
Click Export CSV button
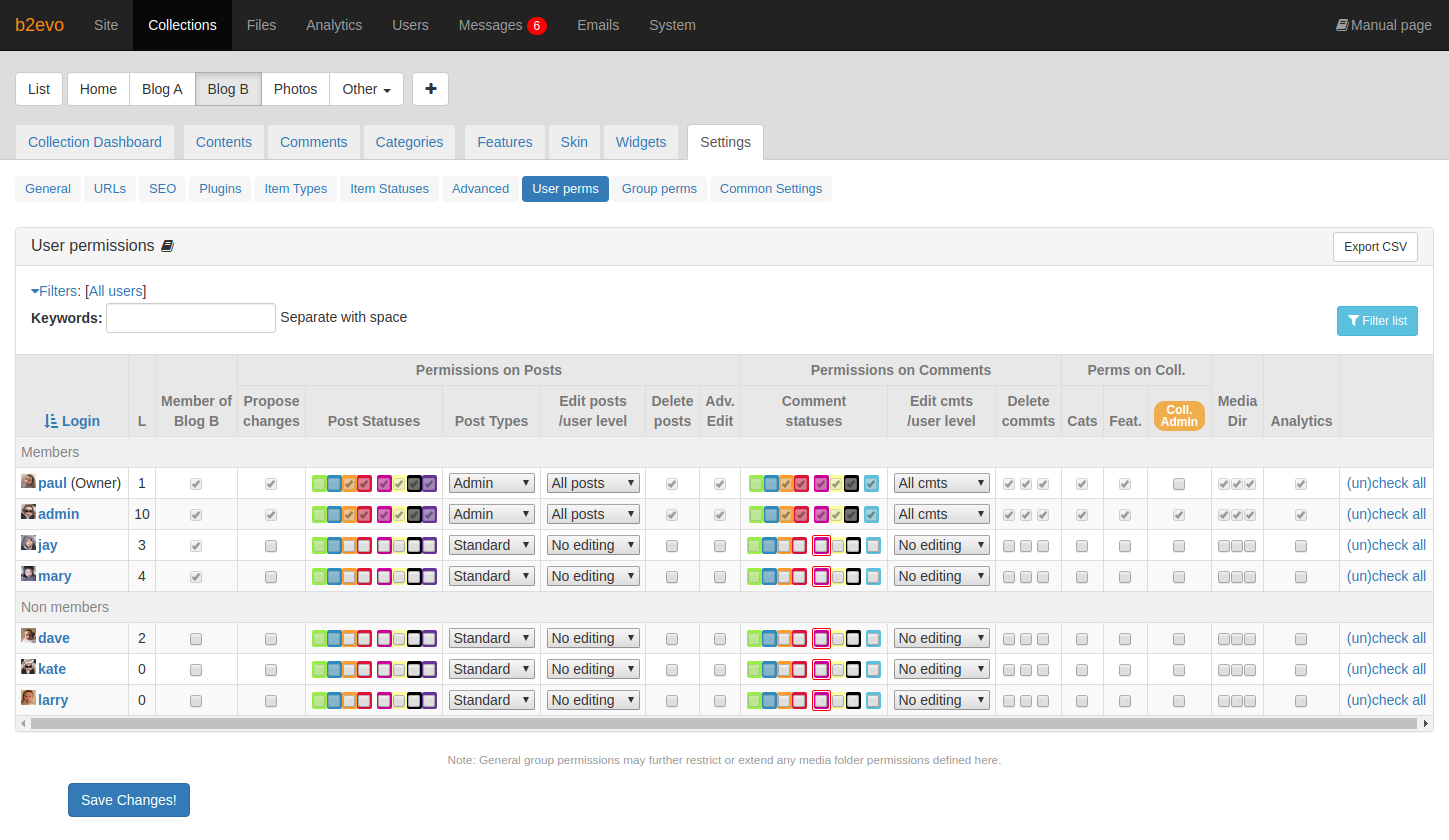click(1375, 247)
